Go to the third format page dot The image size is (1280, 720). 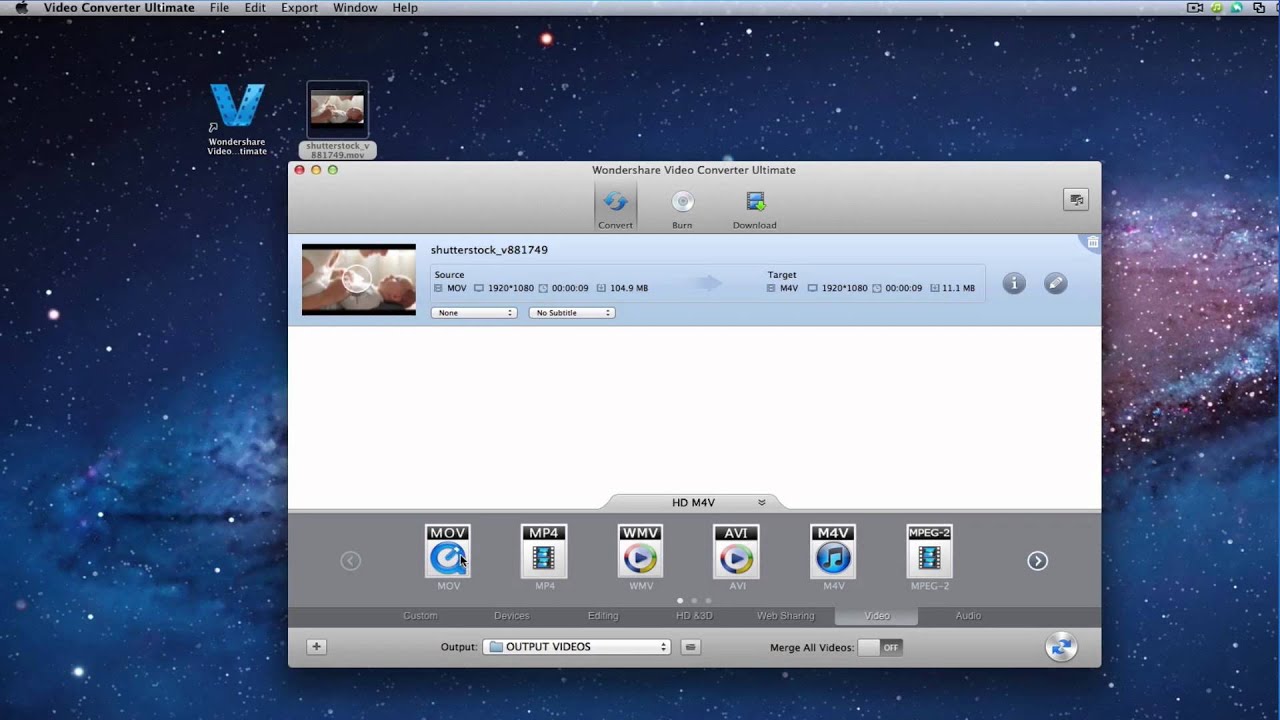(708, 601)
